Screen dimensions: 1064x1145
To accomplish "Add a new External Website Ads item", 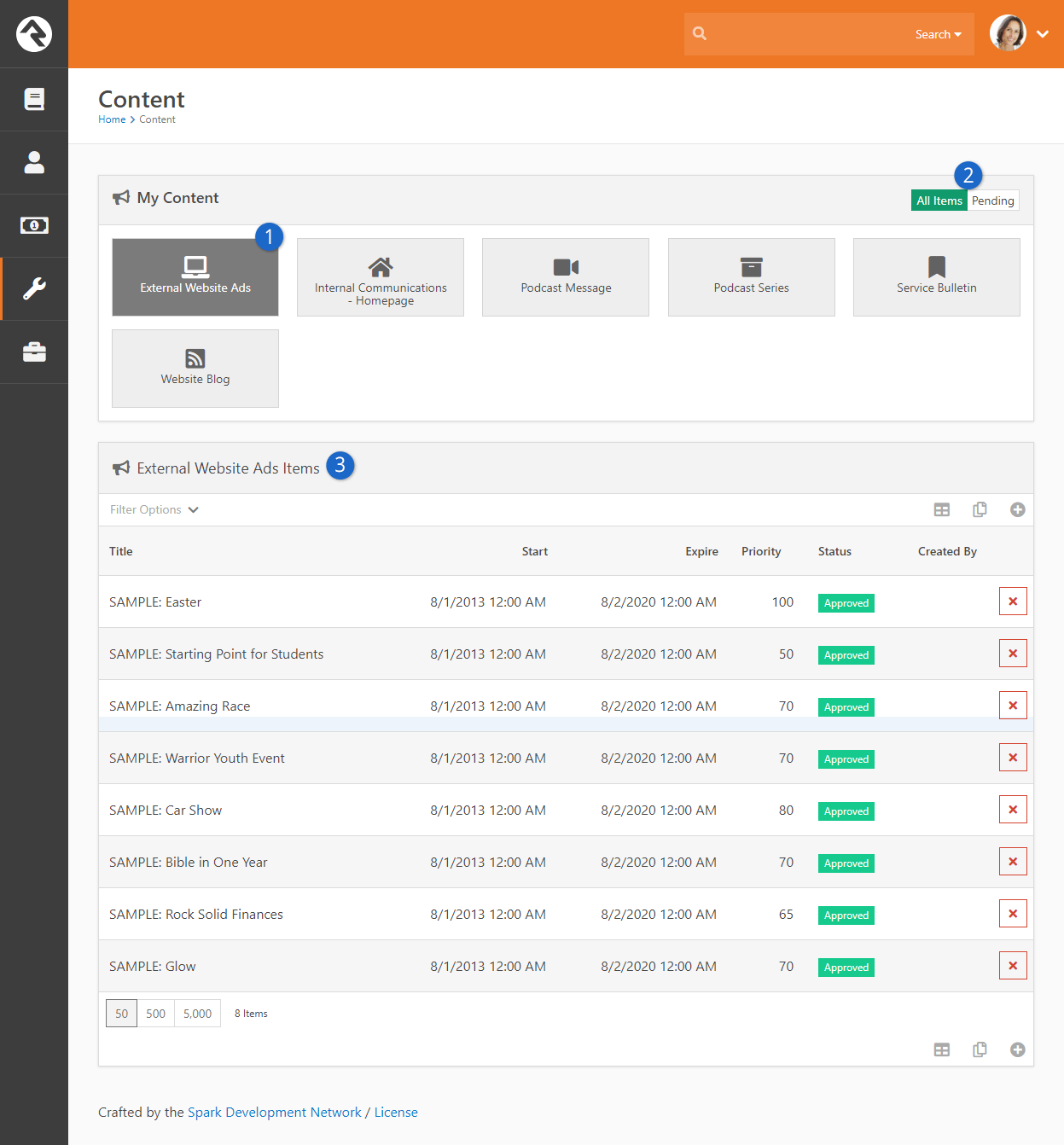I will tap(1017, 509).
